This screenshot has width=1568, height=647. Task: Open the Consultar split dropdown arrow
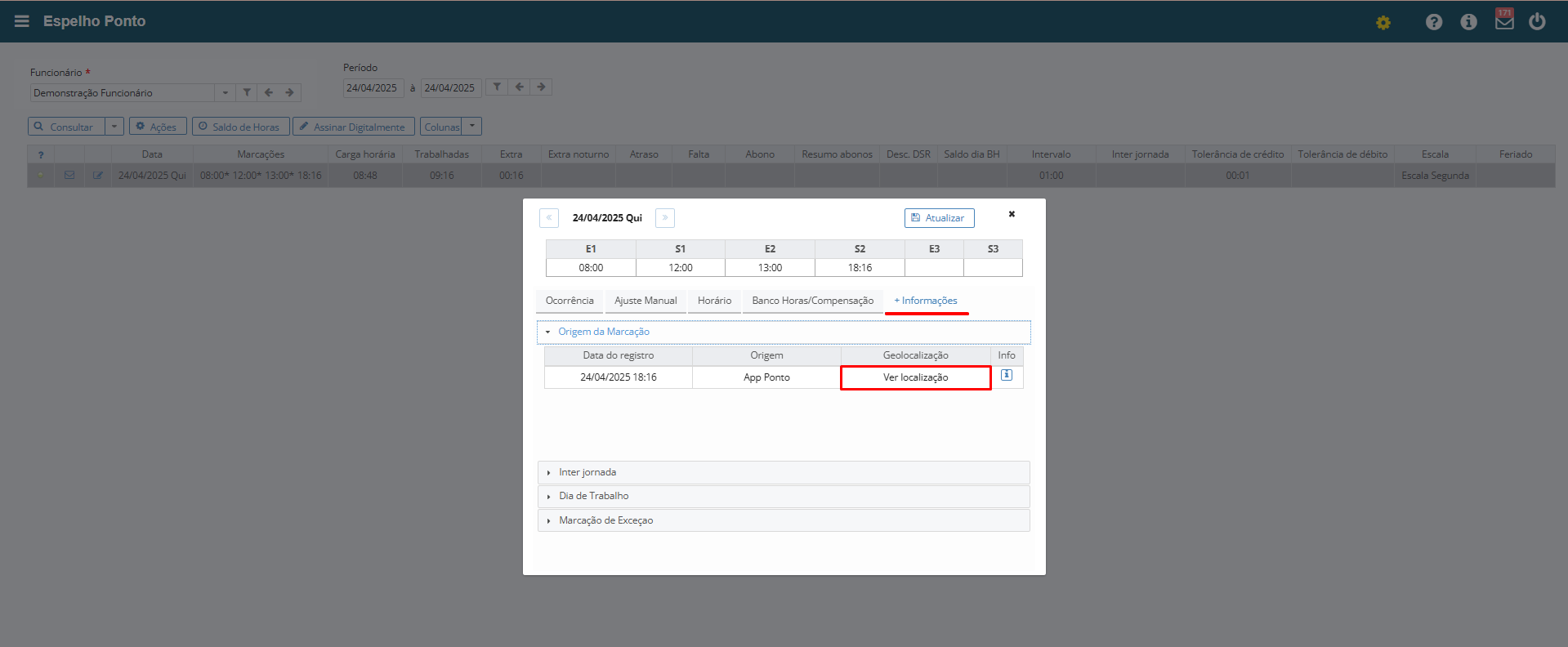click(114, 127)
